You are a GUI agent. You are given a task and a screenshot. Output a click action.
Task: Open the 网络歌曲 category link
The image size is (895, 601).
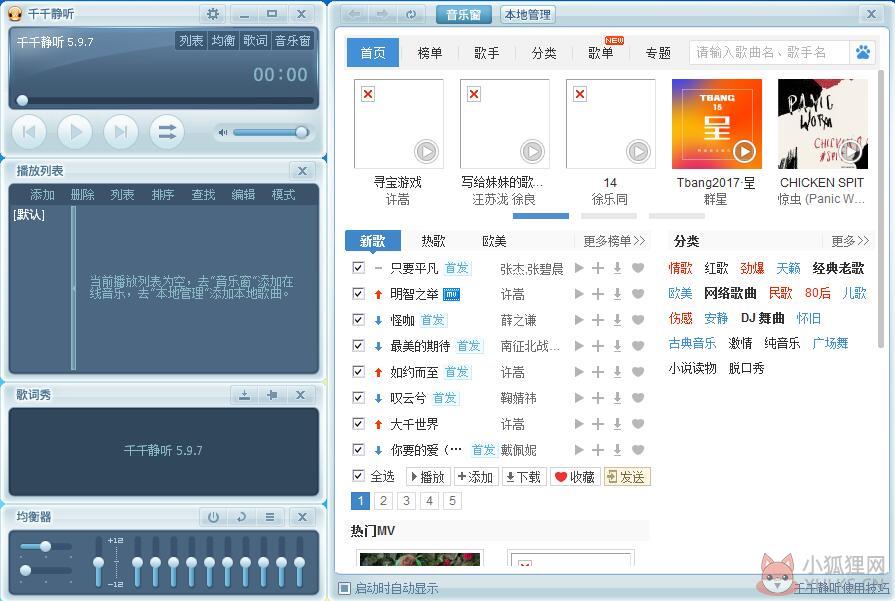(x=730, y=293)
